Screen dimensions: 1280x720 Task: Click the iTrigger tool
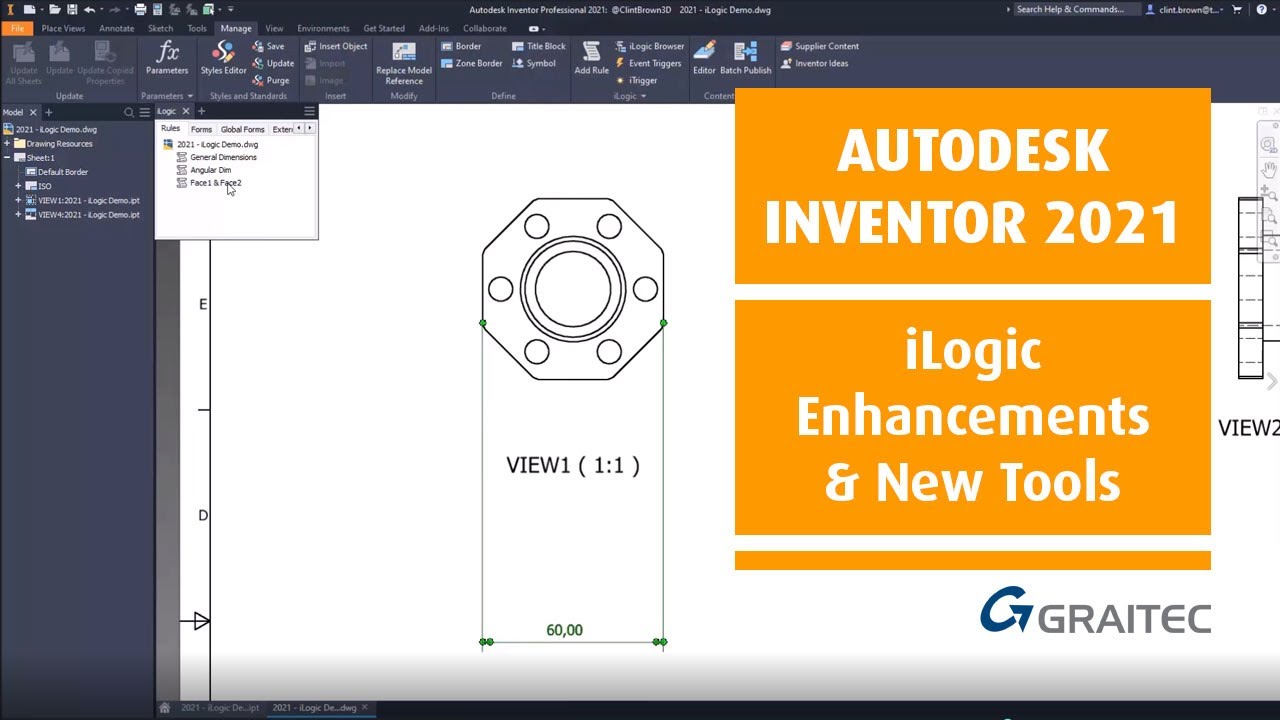[636, 80]
